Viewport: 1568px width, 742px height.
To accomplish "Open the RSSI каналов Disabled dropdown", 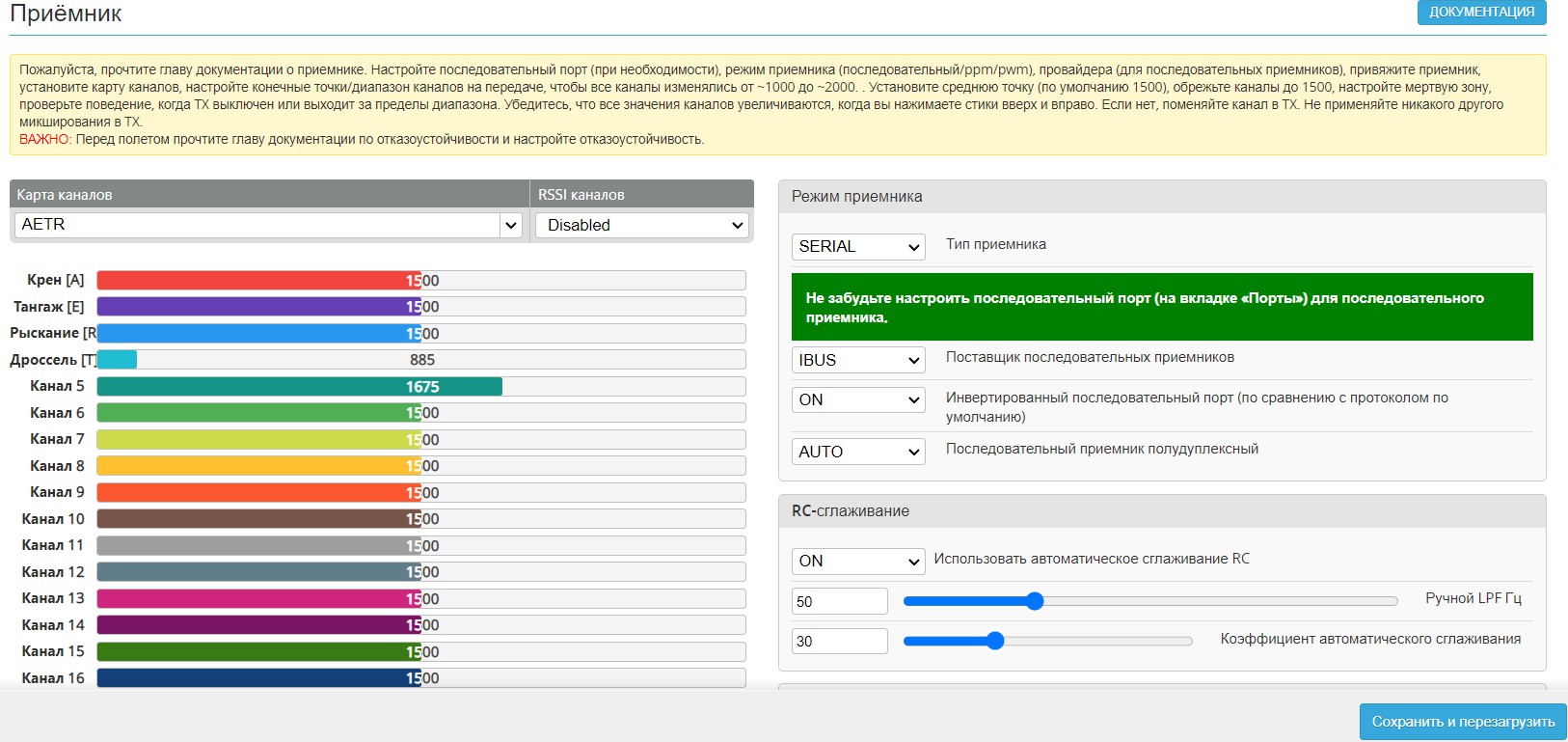I will pos(643,226).
